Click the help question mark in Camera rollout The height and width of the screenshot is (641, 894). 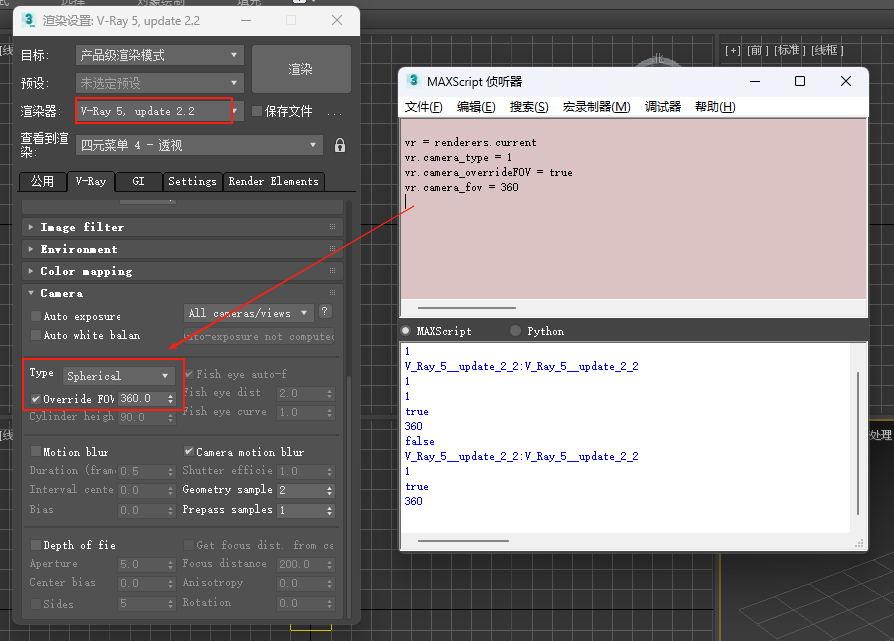coord(324,311)
